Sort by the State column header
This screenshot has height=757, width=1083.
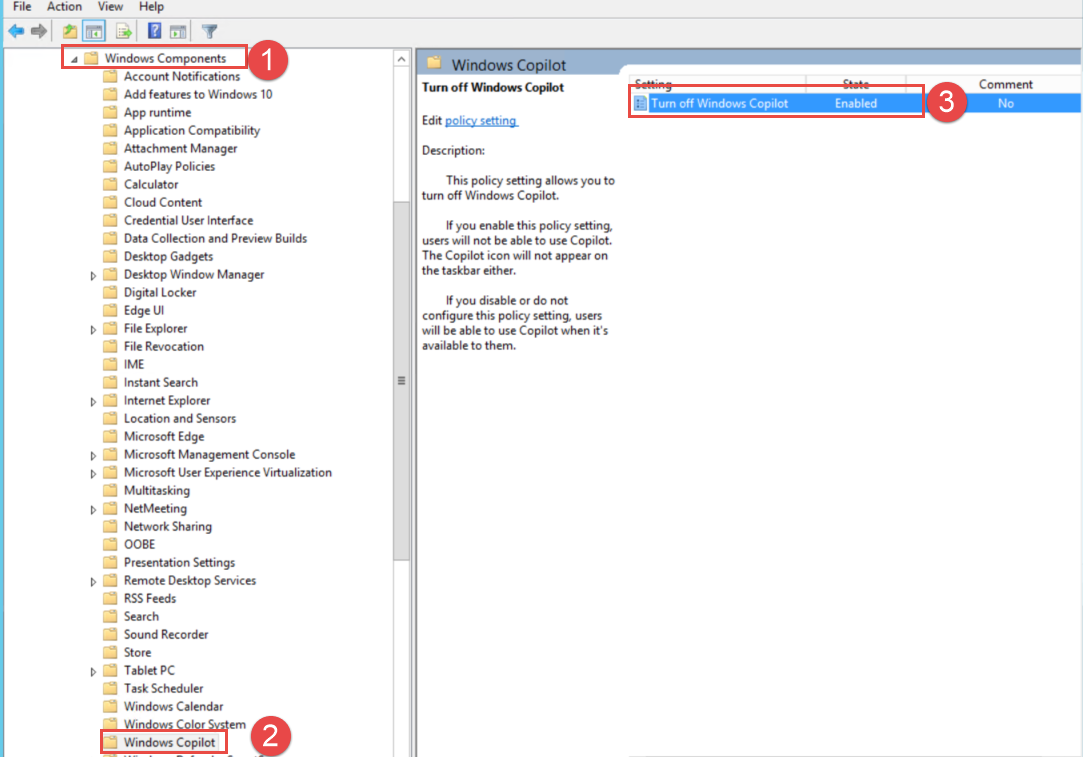[856, 84]
